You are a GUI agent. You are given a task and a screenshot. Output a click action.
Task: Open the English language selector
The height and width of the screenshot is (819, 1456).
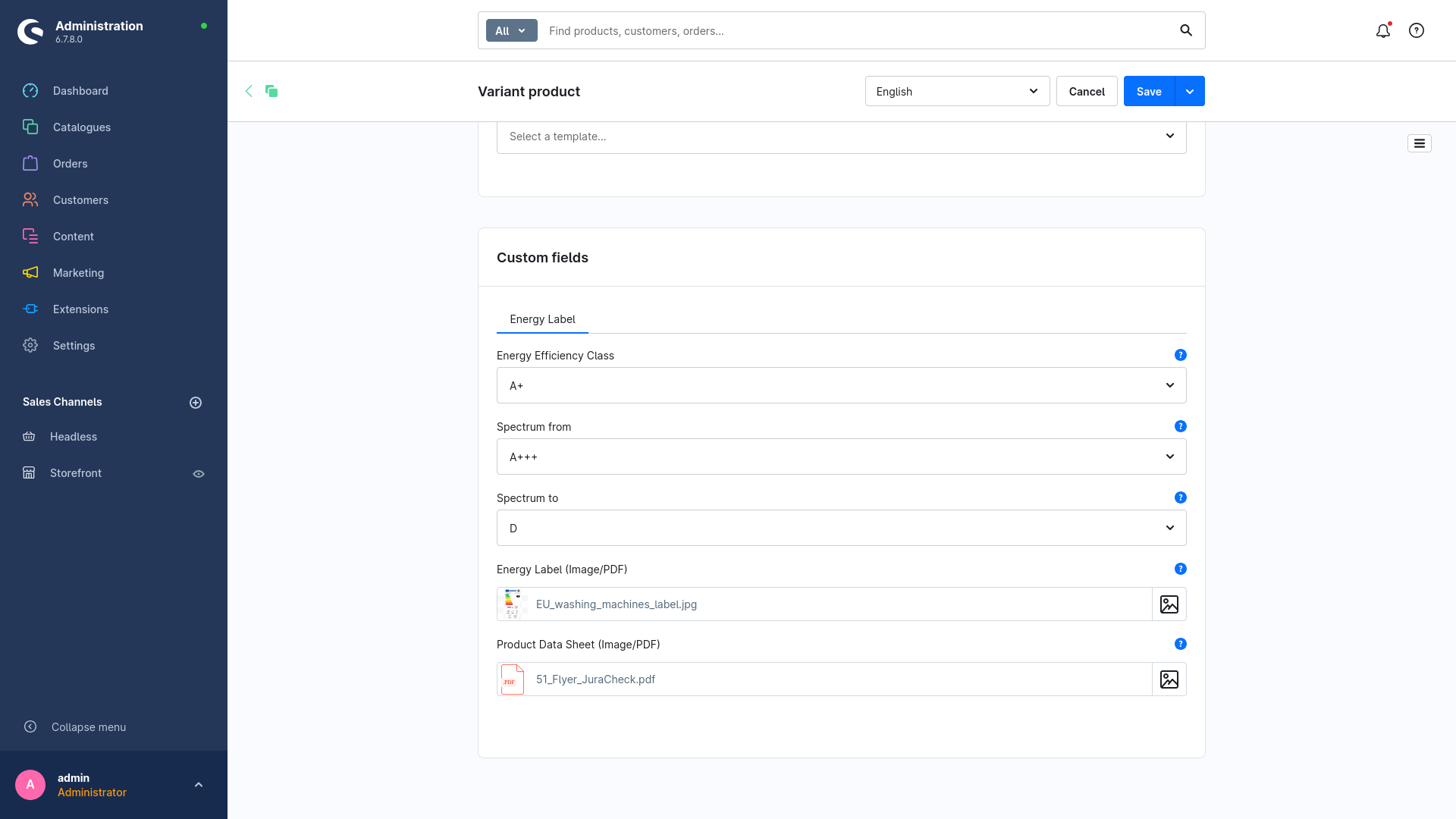pyautogui.click(x=956, y=91)
